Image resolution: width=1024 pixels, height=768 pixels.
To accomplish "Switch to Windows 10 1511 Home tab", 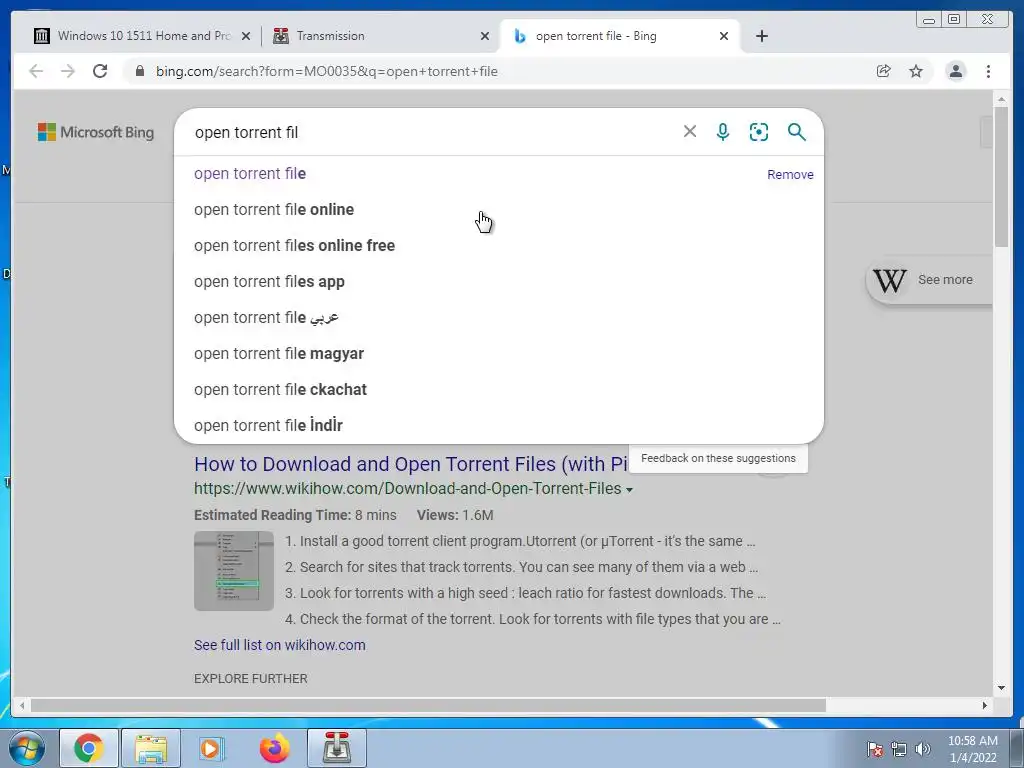I will click(x=142, y=36).
